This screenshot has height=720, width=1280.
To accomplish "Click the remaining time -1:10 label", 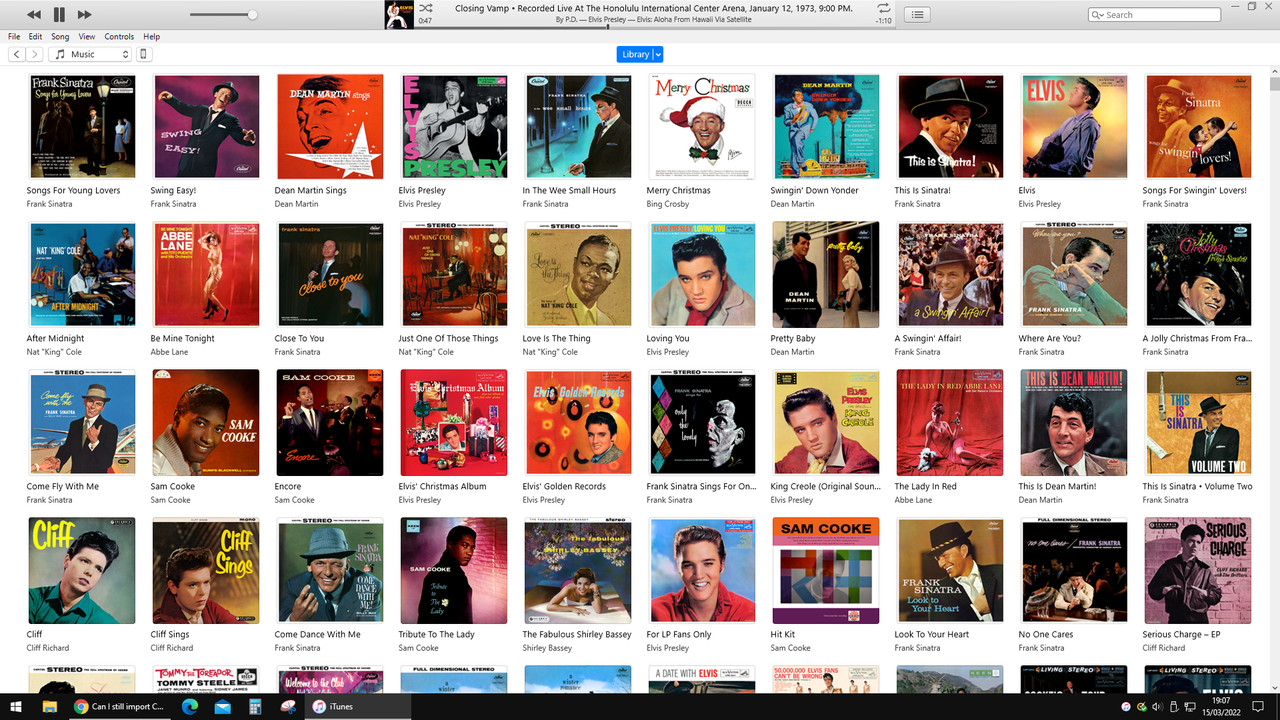I will (884, 20).
